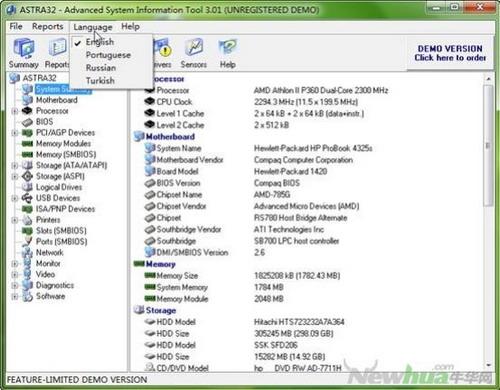
Task: Click the Storage (ASPI) icon
Action: [x=27, y=176]
